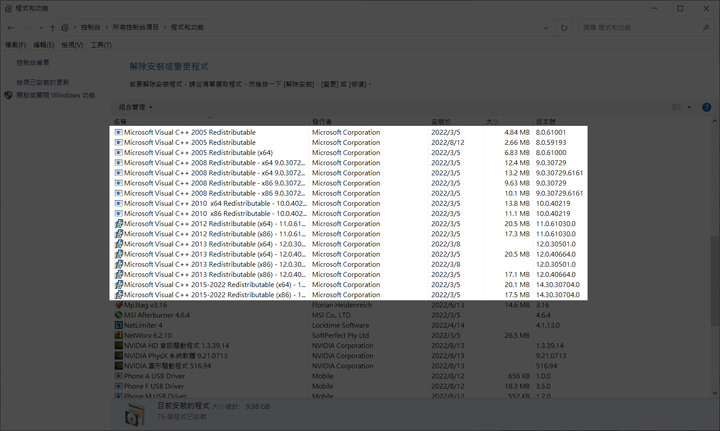720x431 pixels.
Task: Refresh the programs list
Action: click(x=564, y=28)
